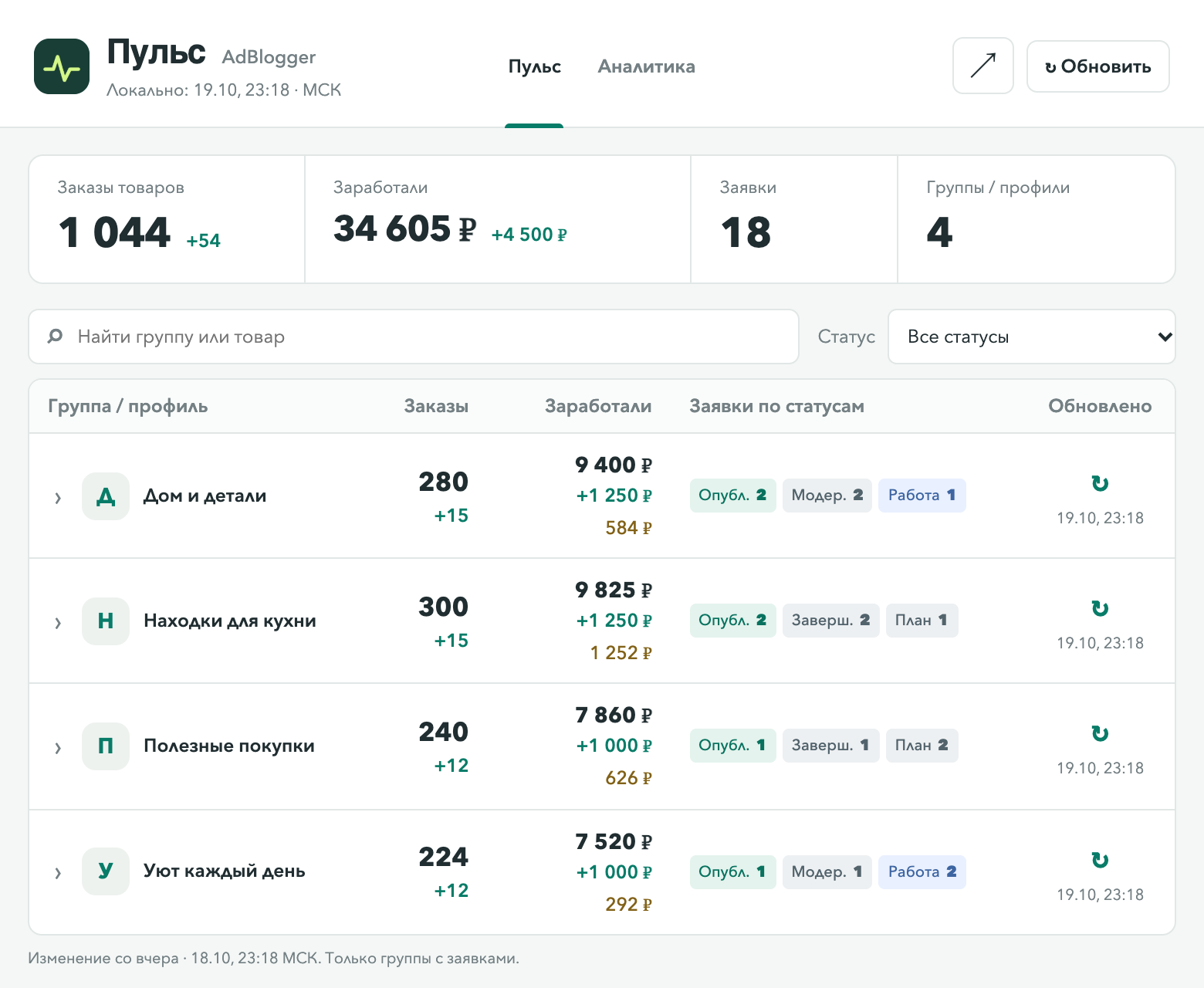1204x988 pixels.
Task: Click the Н avatar of Находки для кухни
Action: [106, 621]
